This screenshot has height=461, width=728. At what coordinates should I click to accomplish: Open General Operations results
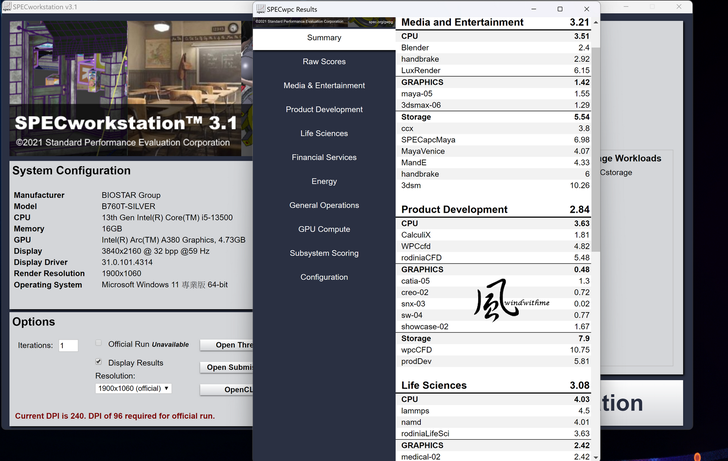324,205
